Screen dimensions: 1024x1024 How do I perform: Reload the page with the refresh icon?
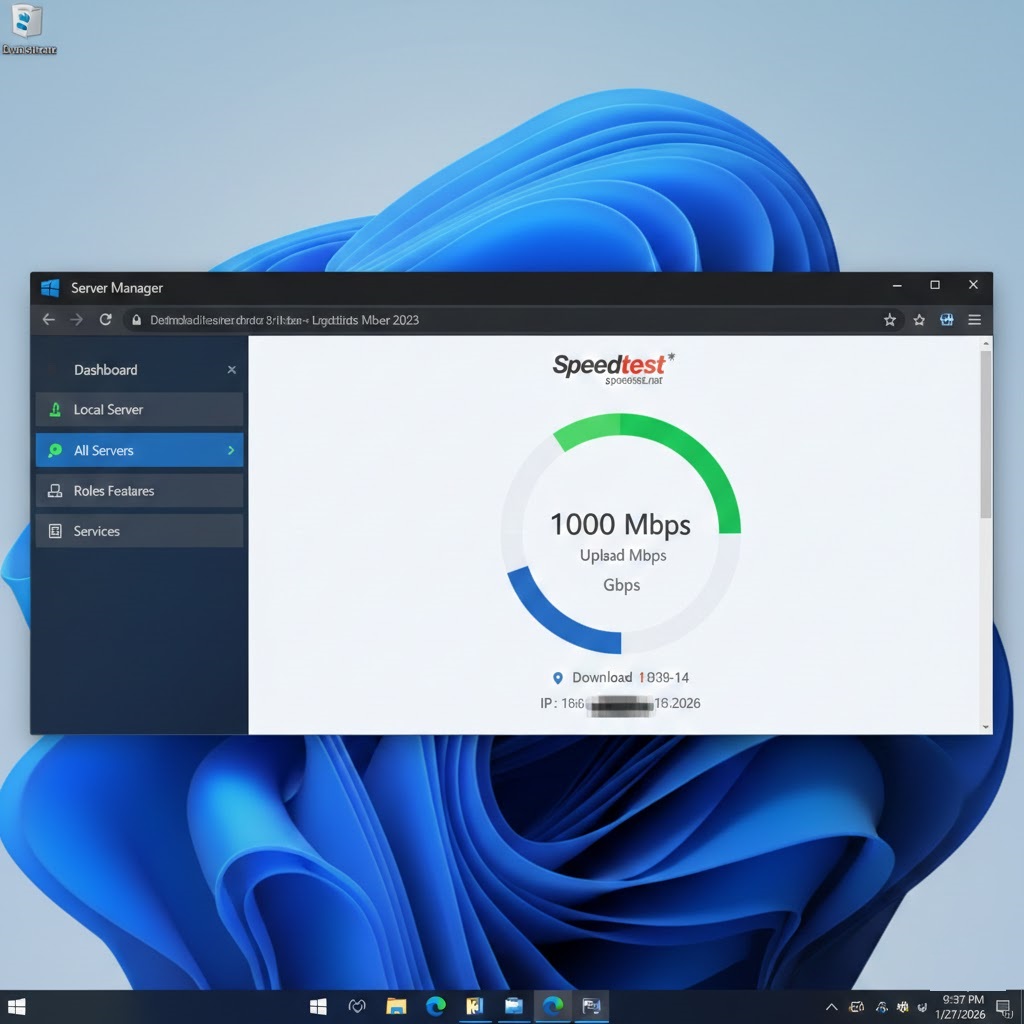[x=105, y=319]
